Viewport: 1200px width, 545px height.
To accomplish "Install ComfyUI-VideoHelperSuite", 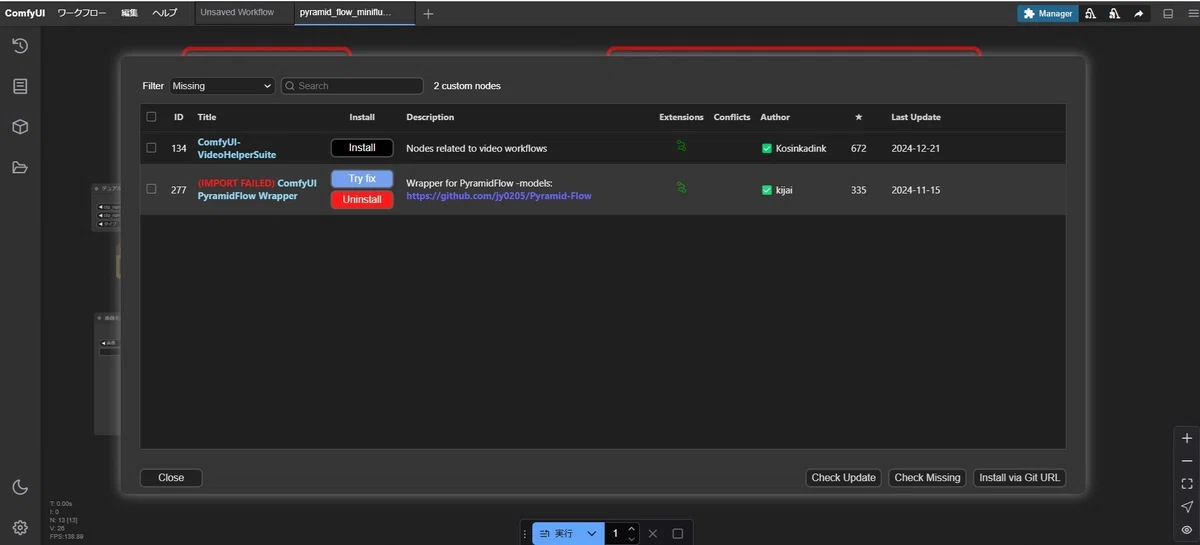I will click(362, 148).
